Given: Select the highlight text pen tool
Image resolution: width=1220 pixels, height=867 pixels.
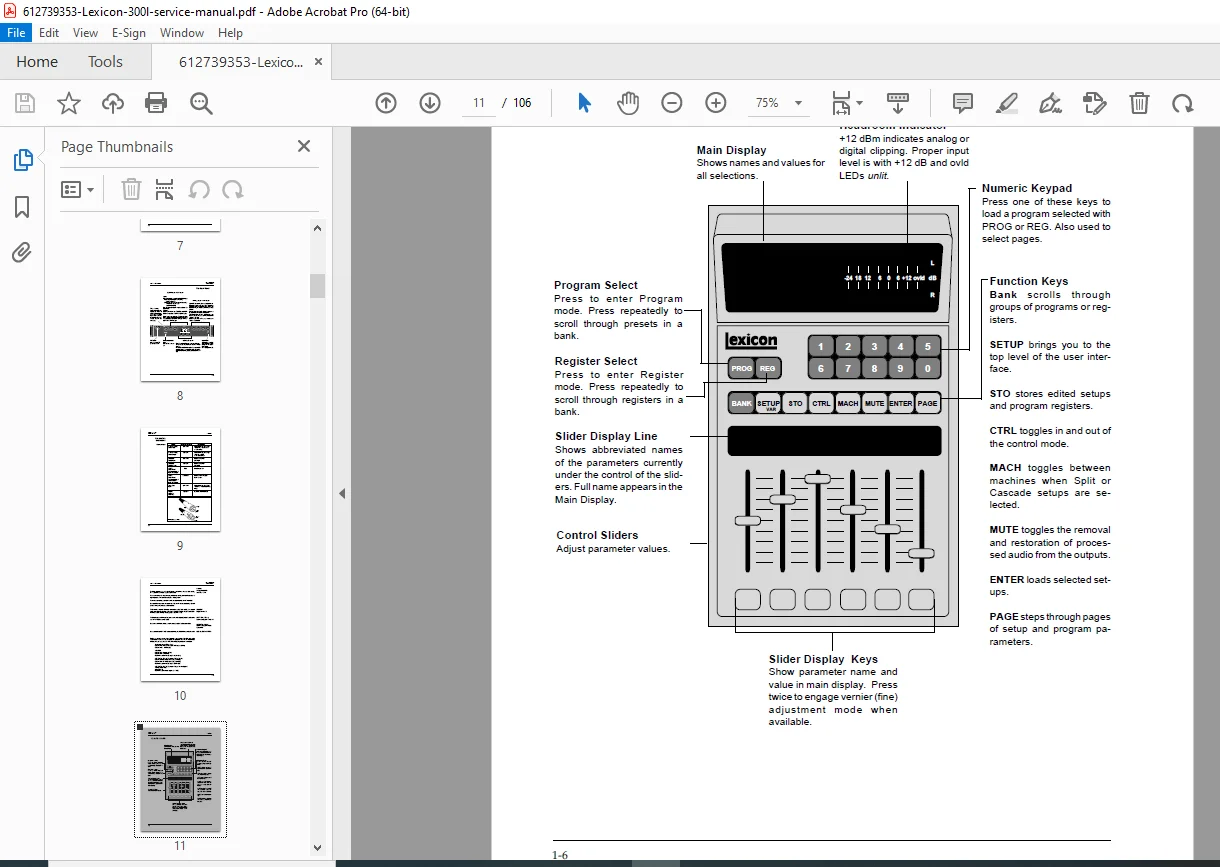Looking at the screenshot, I should [x=1007, y=103].
